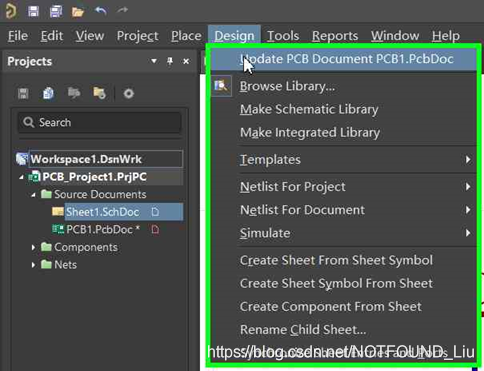Expand the Nets folder

tap(33, 265)
